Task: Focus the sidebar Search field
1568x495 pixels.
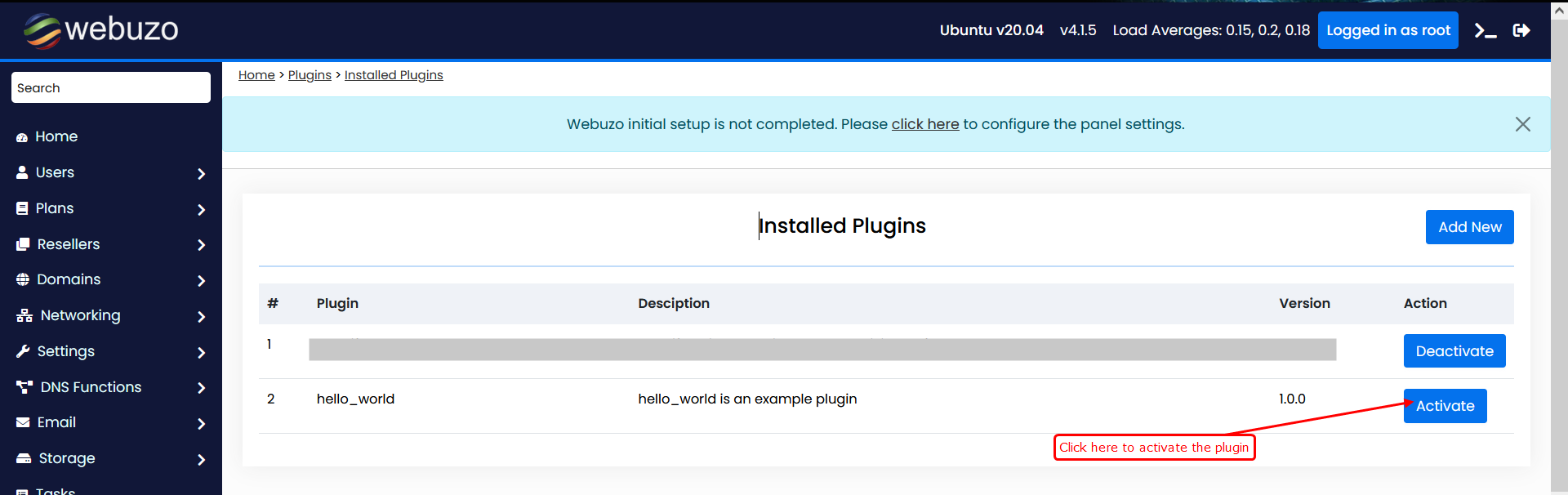Action: pos(111,88)
